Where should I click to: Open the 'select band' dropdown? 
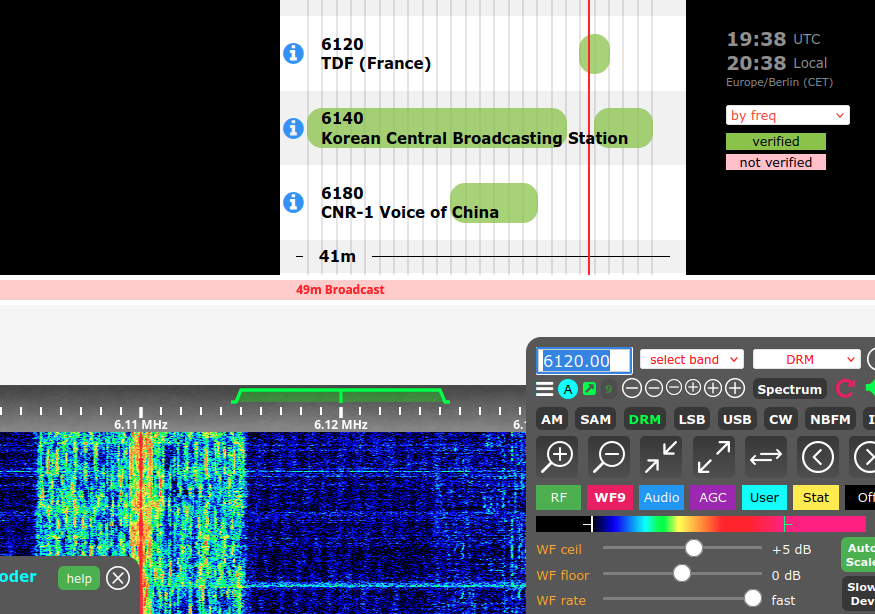tap(692, 359)
